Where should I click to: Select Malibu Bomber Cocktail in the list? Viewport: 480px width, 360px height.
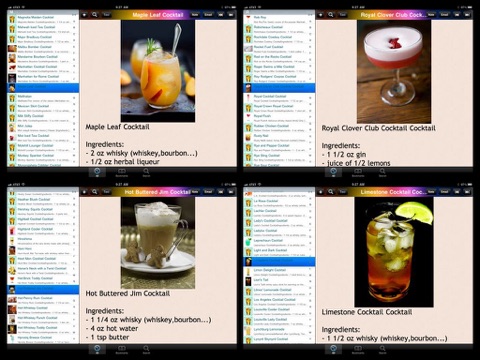pyautogui.click(x=43, y=49)
